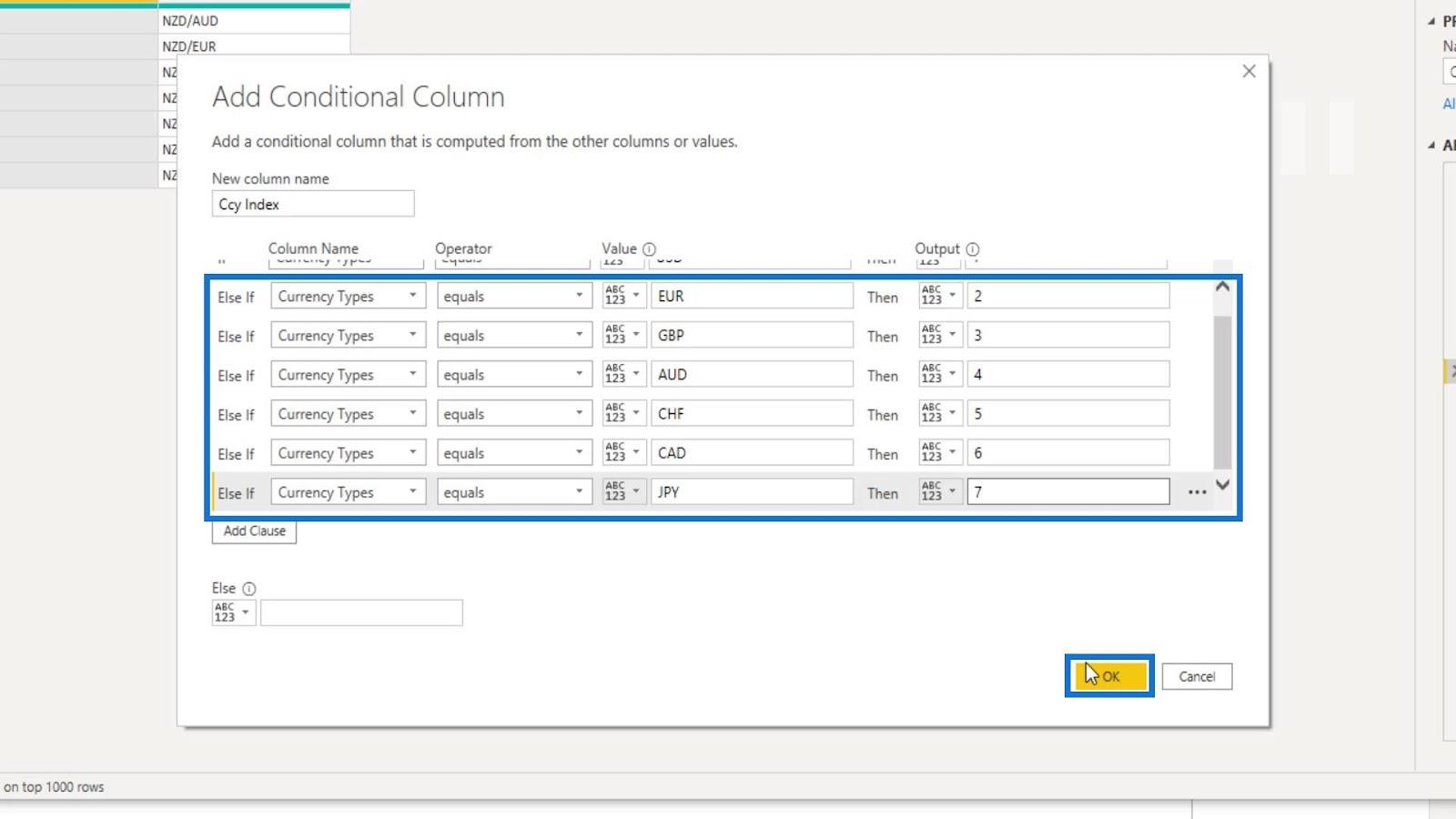Change the output type icon for output 7
This screenshot has height=819, width=1456.
click(x=940, y=491)
